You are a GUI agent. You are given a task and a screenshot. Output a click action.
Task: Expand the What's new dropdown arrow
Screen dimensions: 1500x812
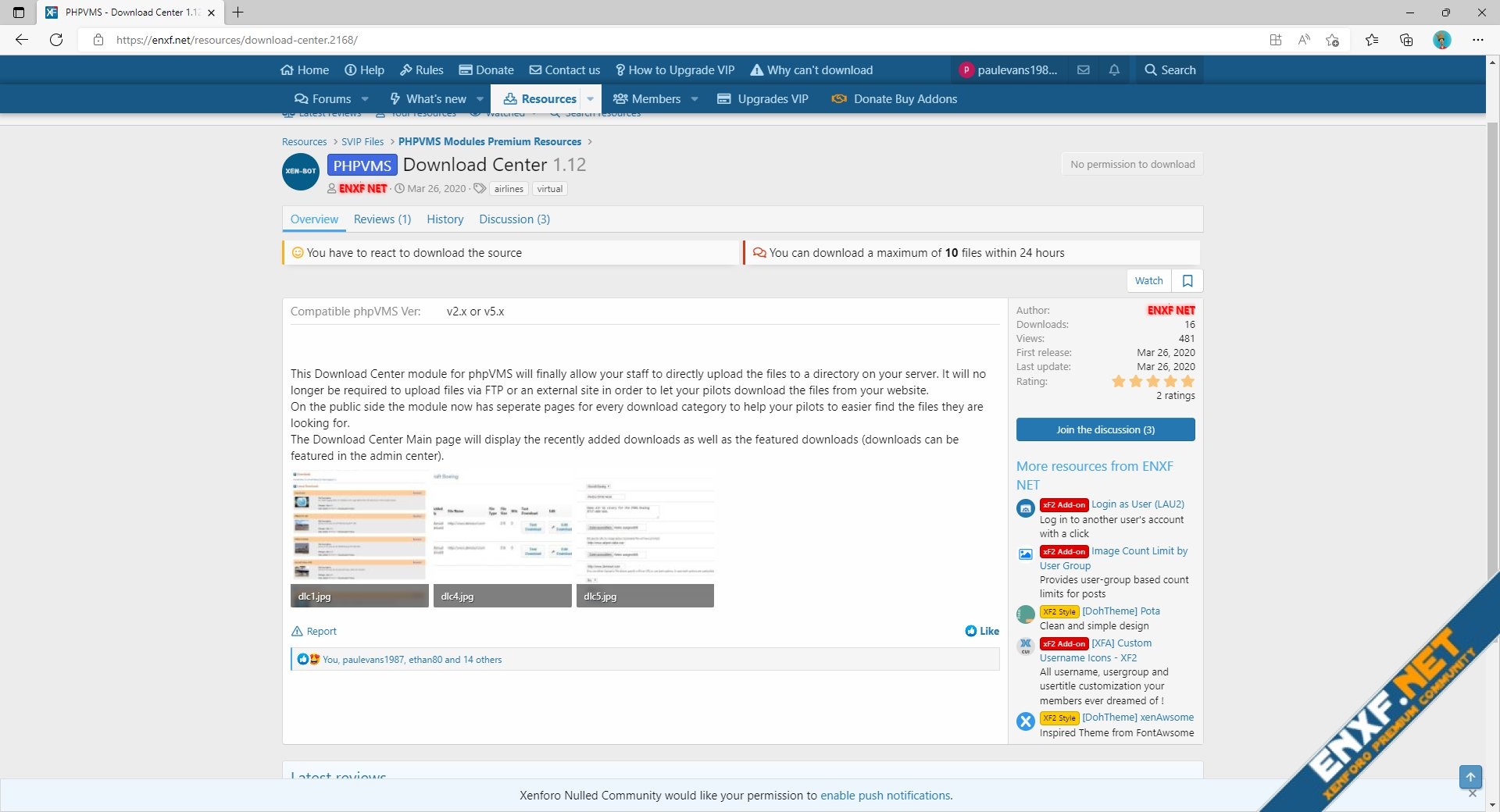click(480, 99)
